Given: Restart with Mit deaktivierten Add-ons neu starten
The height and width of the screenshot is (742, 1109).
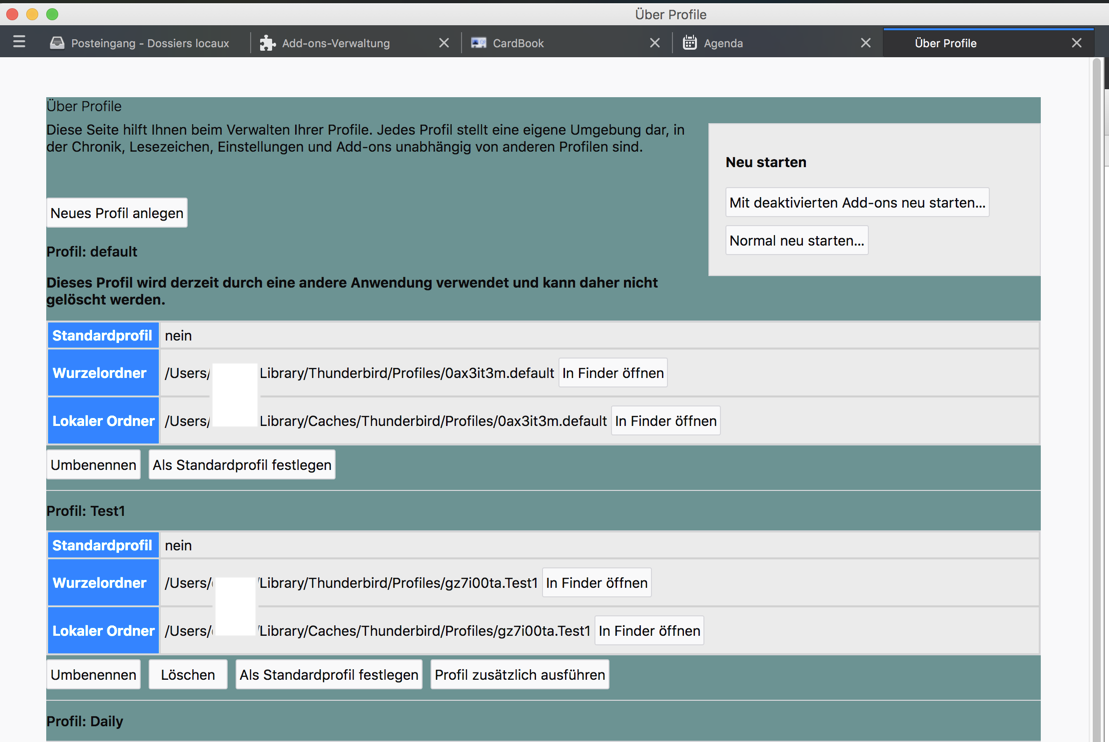Looking at the screenshot, I should [857, 203].
